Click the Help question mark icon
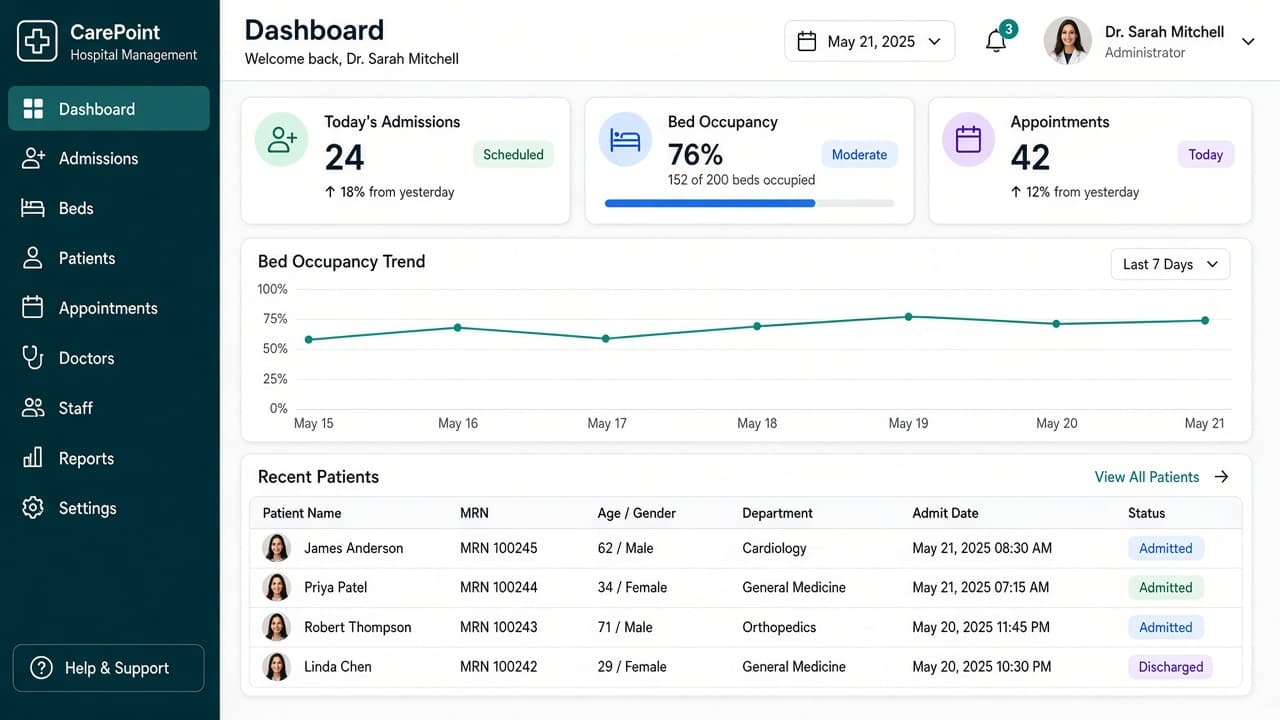 (x=41, y=668)
